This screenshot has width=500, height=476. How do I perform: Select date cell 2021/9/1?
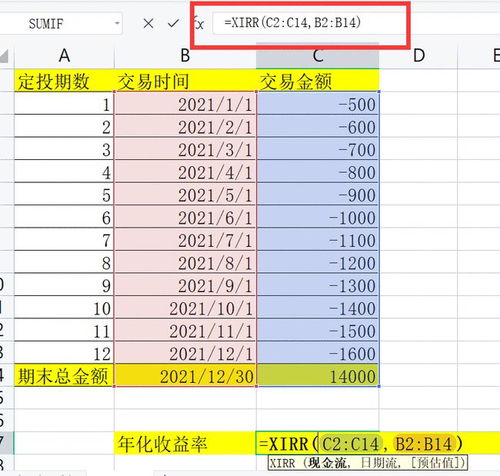coord(185,285)
